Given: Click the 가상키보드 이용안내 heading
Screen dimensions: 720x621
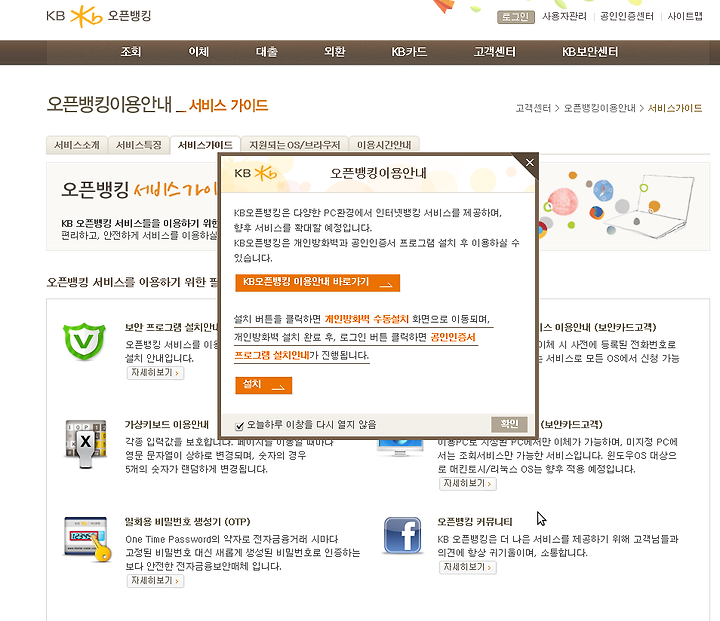Looking at the screenshot, I should [167, 424].
